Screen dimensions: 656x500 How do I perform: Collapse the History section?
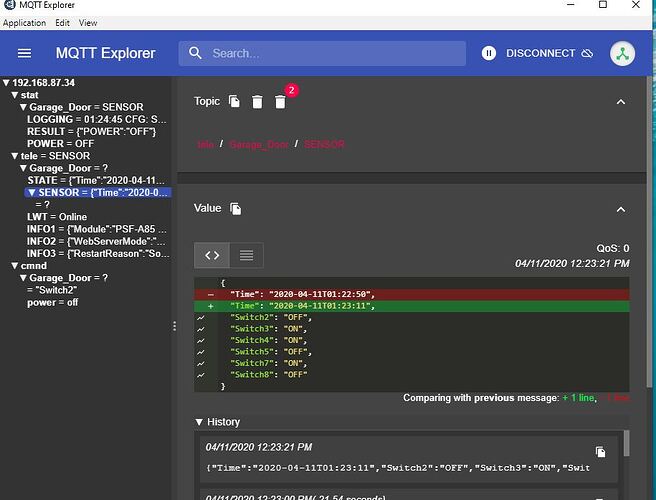(x=199, y=422)
